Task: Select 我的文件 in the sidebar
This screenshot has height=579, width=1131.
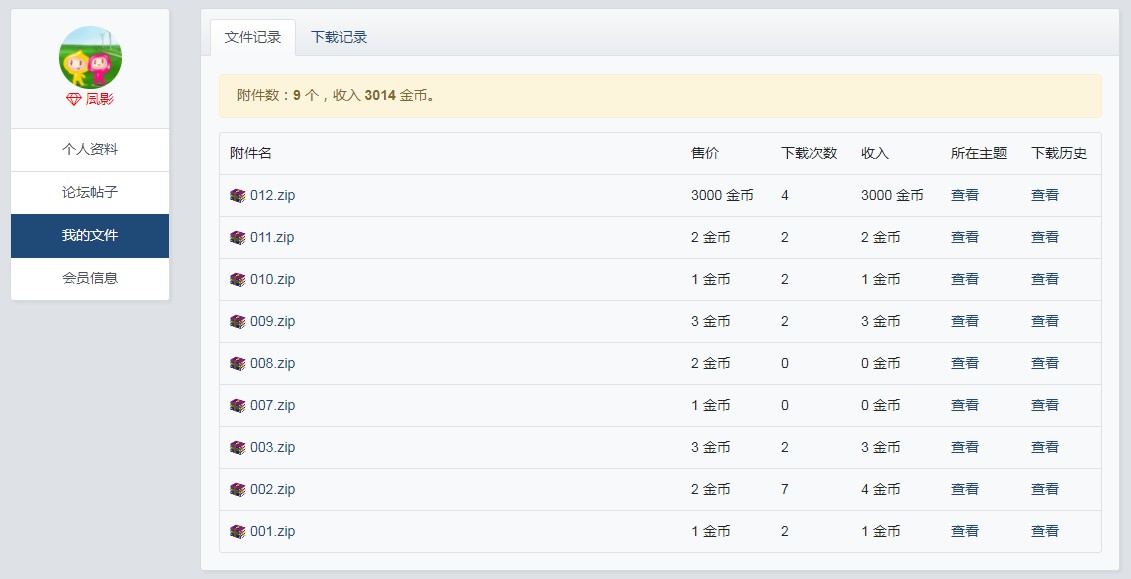Action: pyautogui.click(x=90, y=236)
